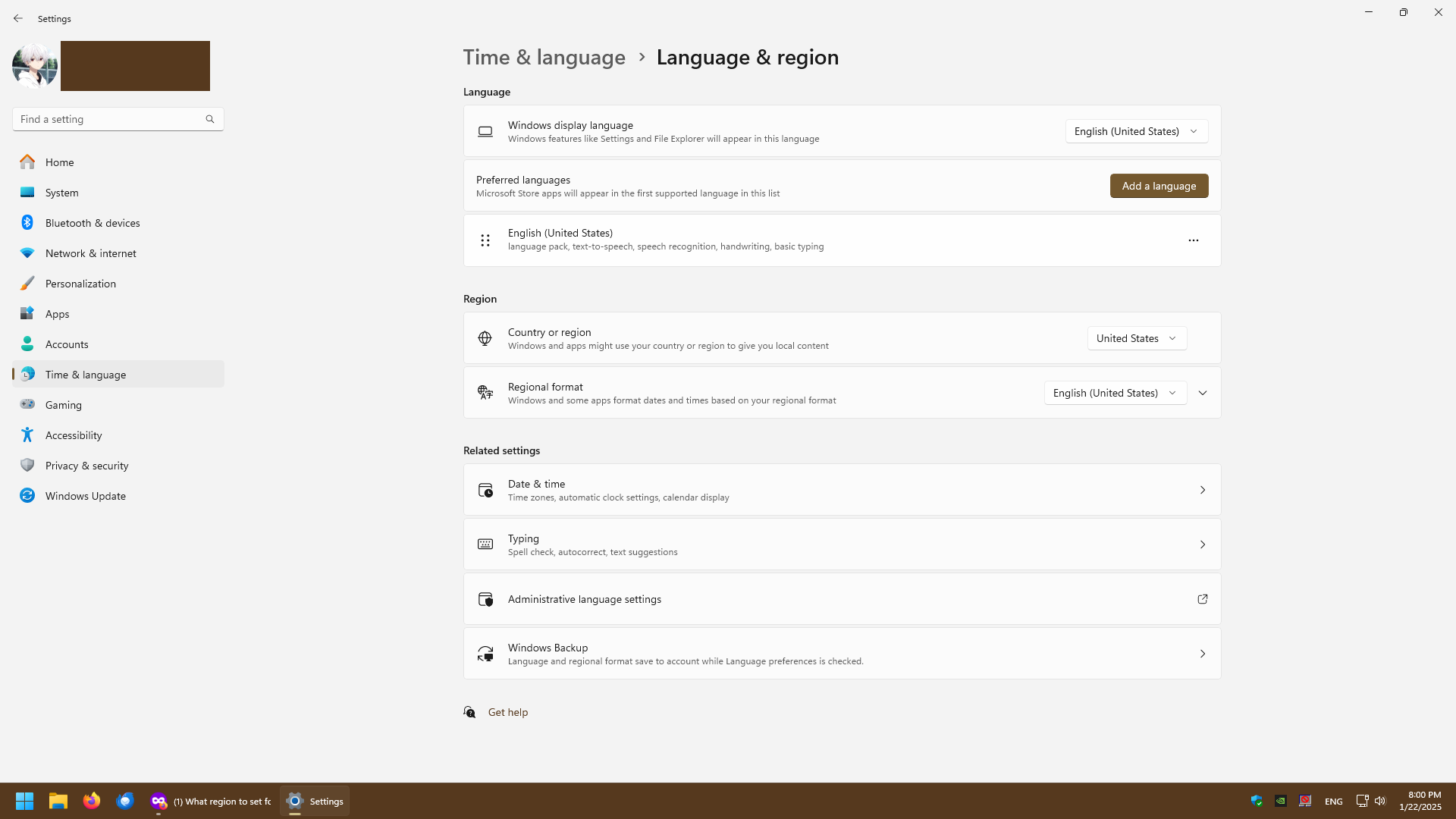Launch Firefox from the taskbar
The height and width of the screenshot is (819, 1456).
click(92, 801)
